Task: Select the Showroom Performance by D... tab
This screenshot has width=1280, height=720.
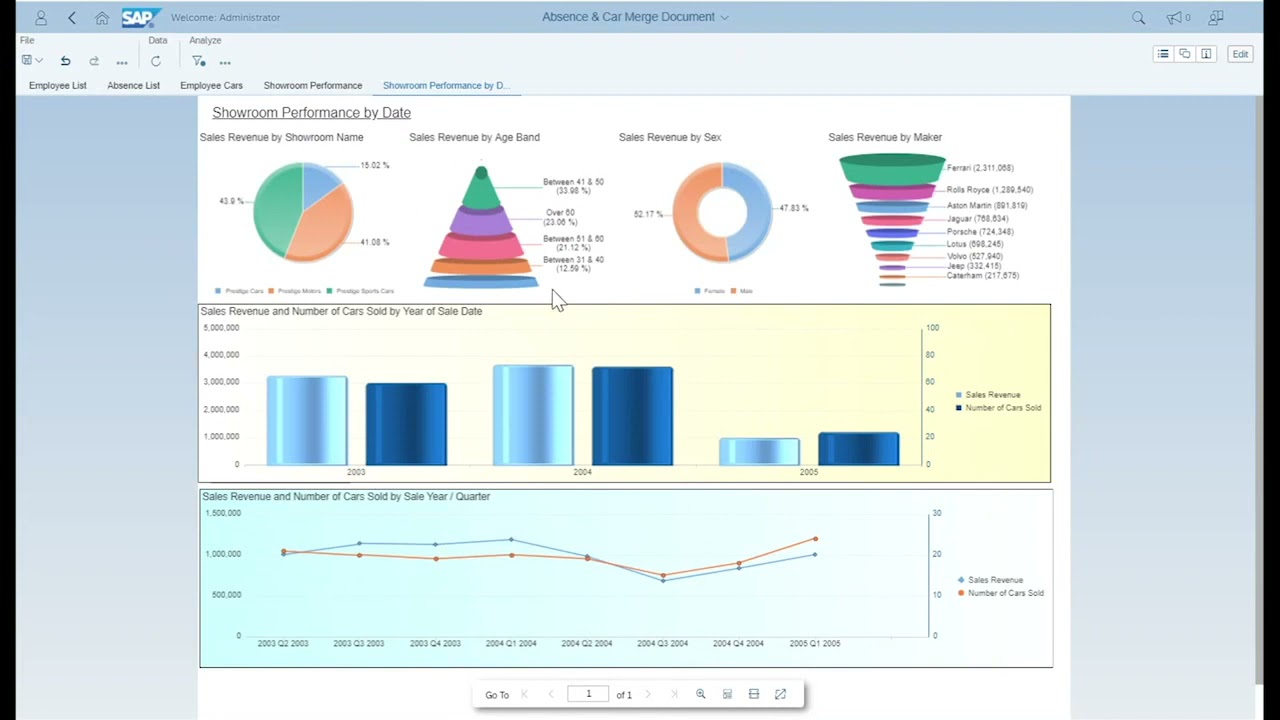Action: coord(446,85)
